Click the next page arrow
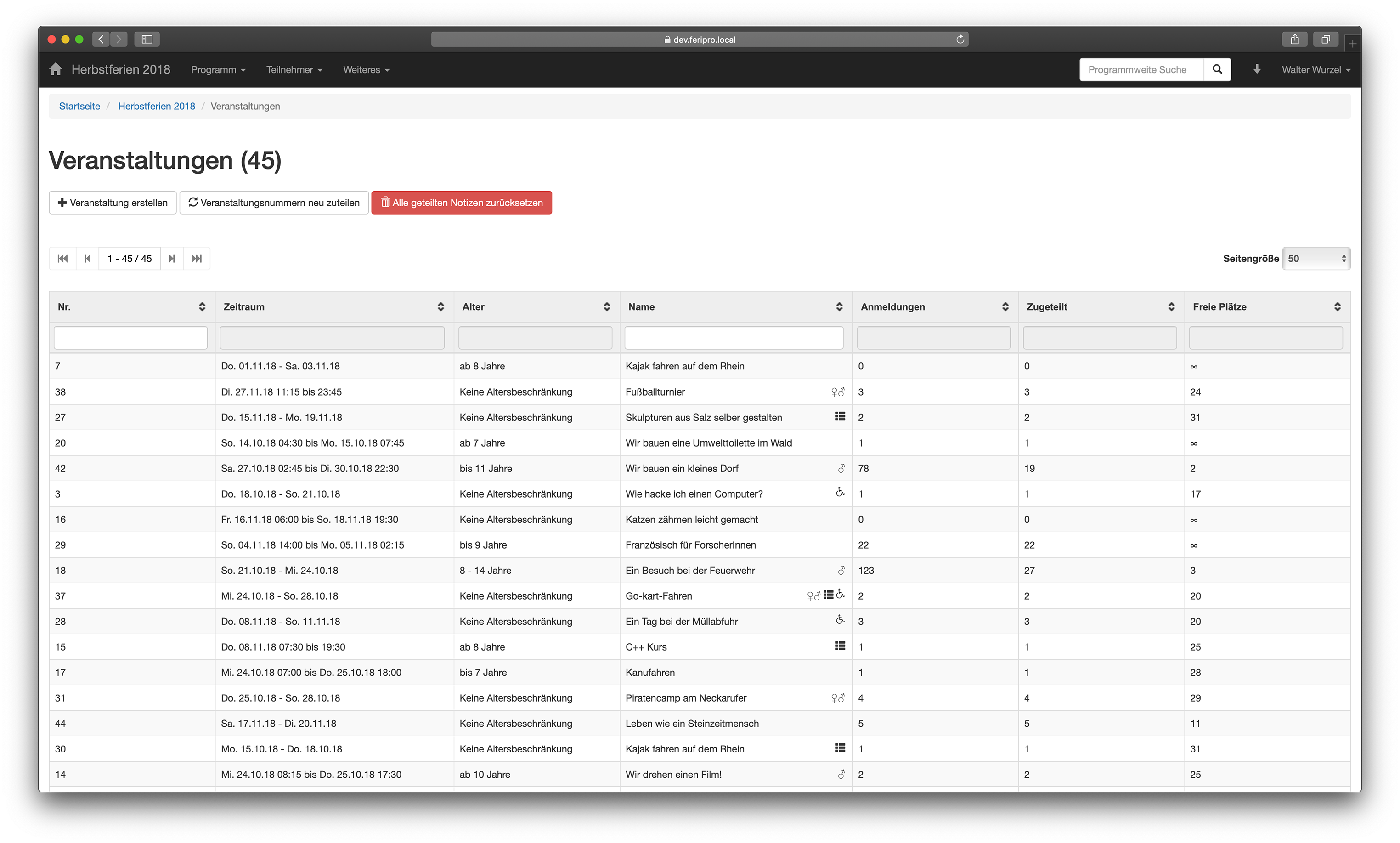 click(171, 259)
